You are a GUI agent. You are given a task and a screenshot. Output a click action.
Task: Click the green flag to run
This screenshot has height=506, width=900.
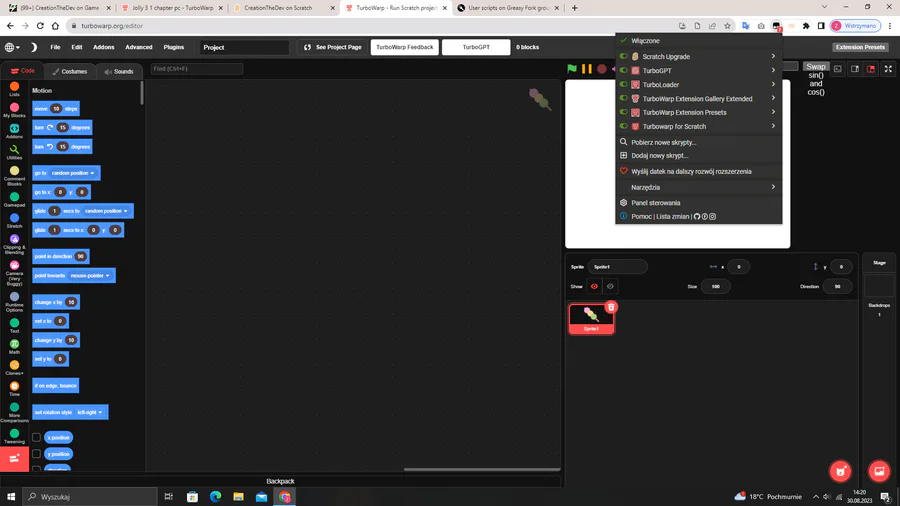(572, 69)
